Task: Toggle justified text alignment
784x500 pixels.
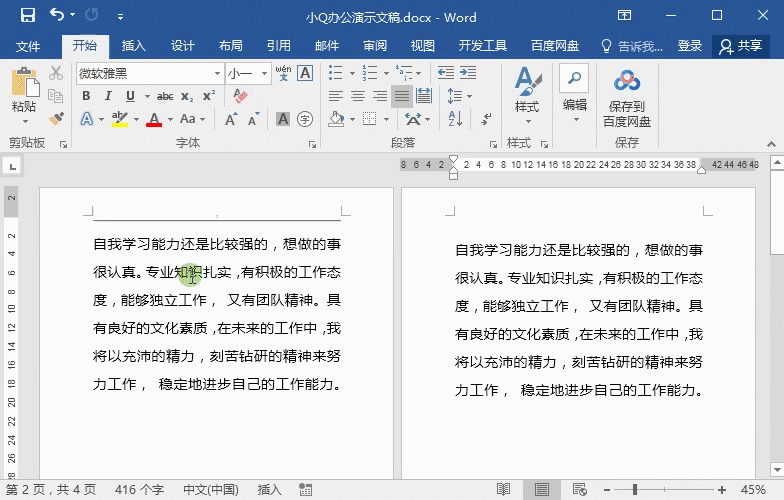Action: [x=402, y=96]
